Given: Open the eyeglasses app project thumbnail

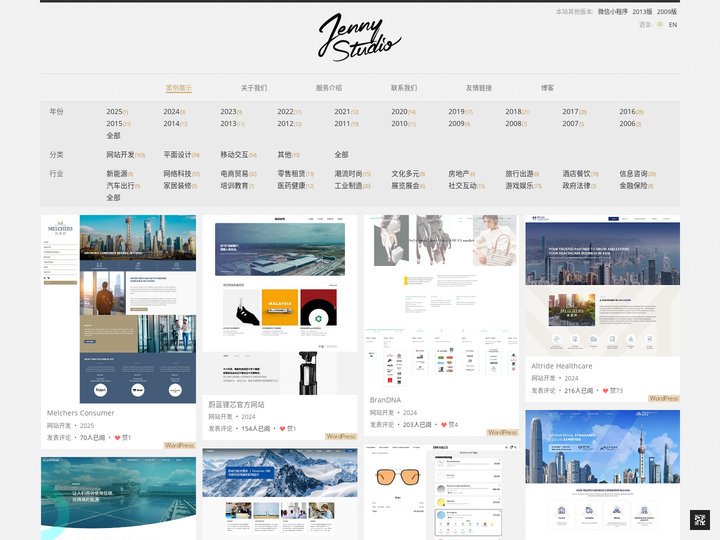Looking at the screenshot, I should tap(441, 492).
